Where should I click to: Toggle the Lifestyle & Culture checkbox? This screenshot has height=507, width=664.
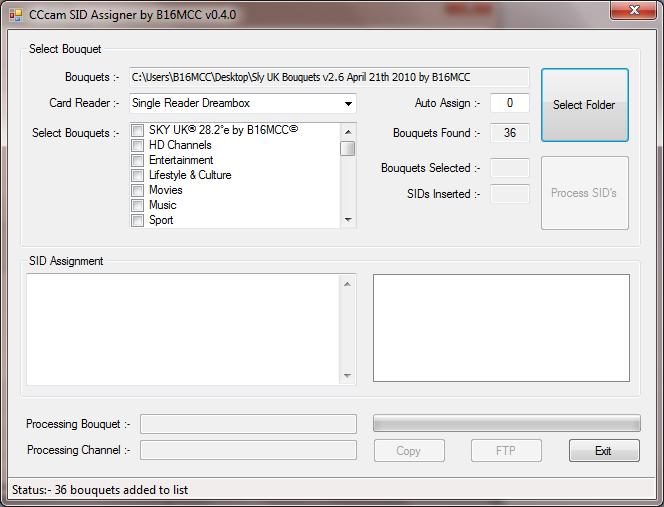point(137,175)
